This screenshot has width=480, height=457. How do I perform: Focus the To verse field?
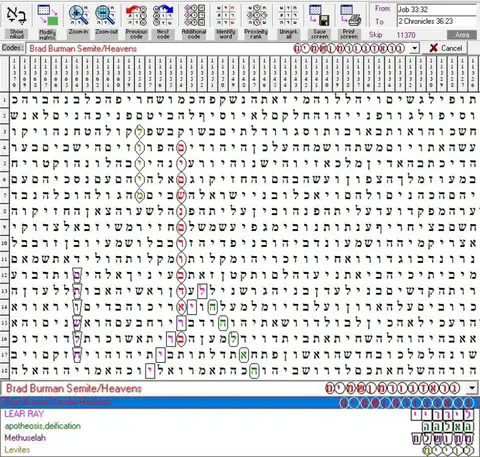tap(437, 21)
